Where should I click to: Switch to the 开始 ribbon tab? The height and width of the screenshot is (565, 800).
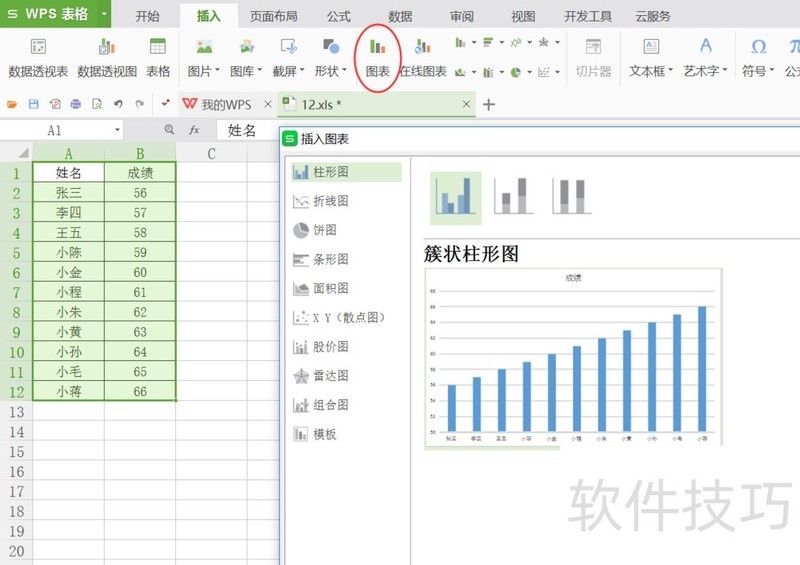coord(147,16)
